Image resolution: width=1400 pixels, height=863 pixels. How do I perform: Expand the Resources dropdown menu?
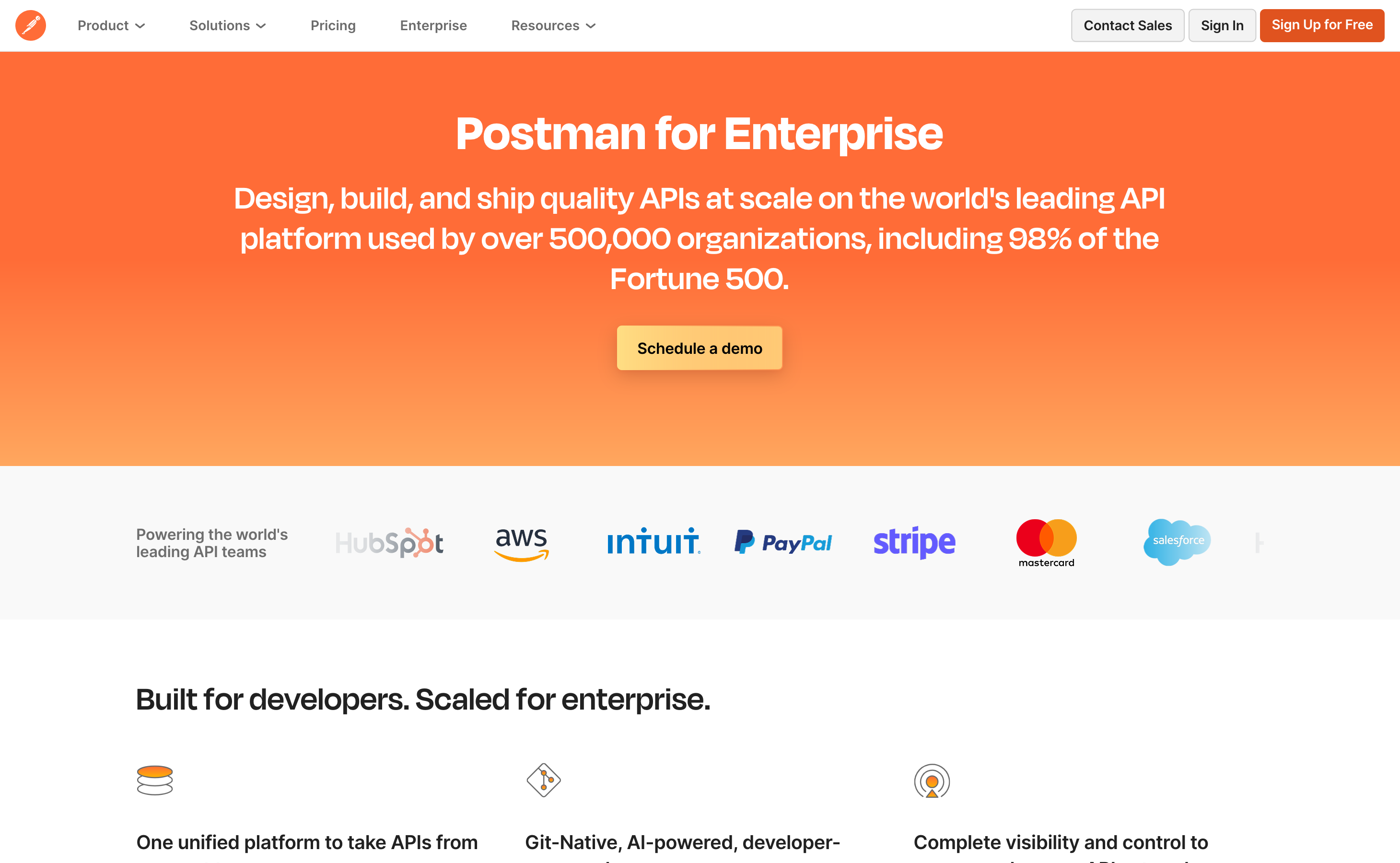[554, 26]
